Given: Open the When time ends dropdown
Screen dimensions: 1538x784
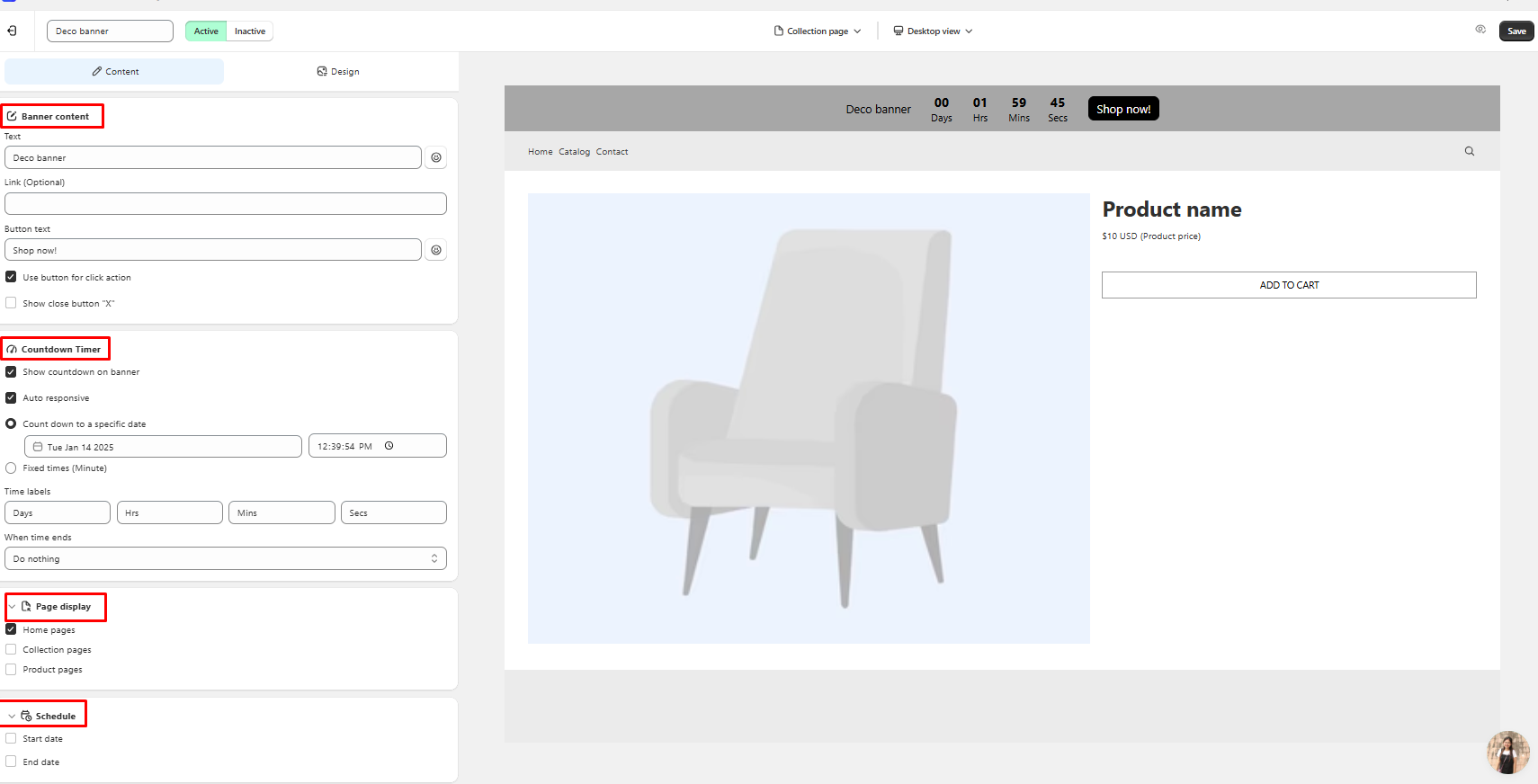Looking at the screenshot, I should 225,558.
